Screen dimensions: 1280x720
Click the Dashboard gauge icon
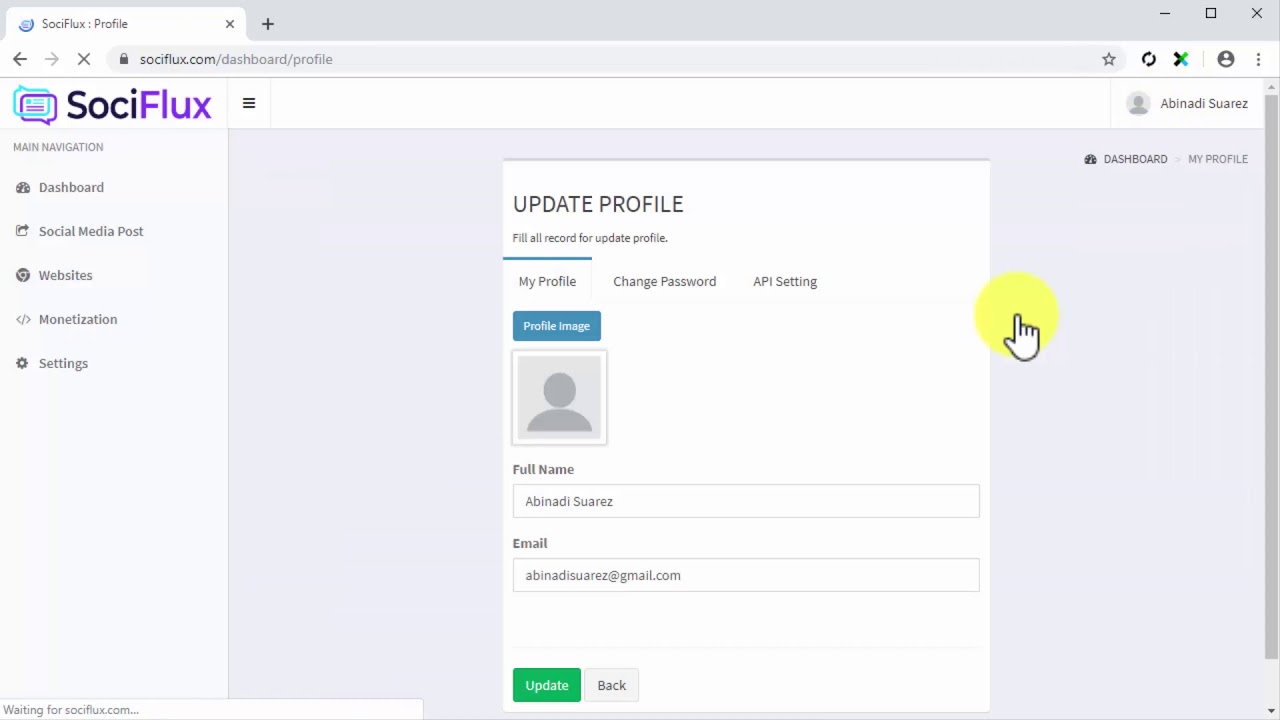[23, 187]
